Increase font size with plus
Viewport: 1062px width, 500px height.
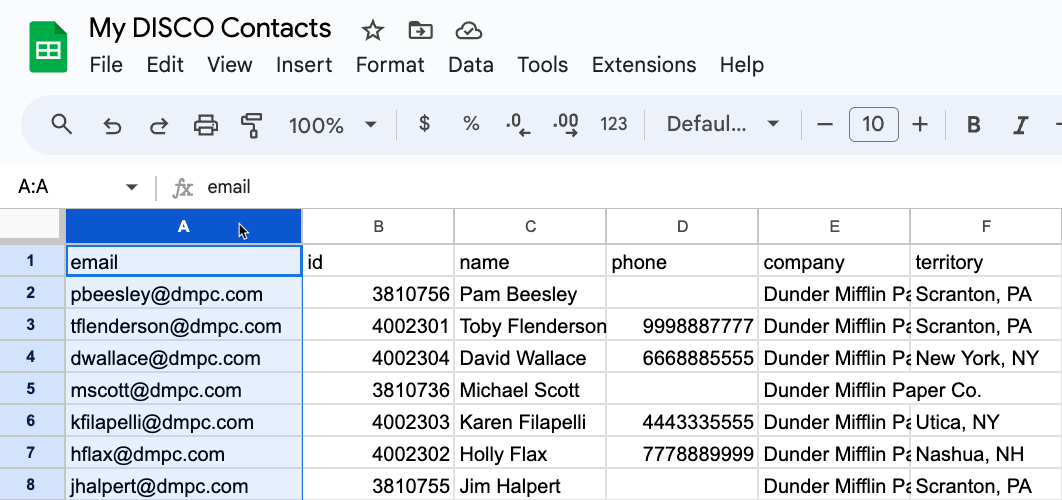[919, 125]
